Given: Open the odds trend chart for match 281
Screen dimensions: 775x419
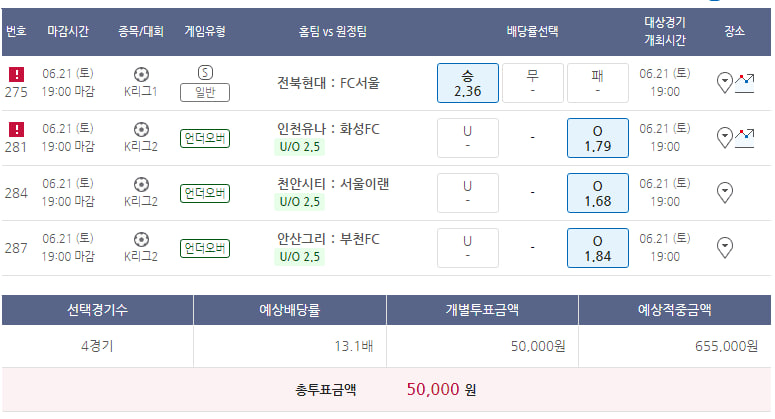Looking at the screenshot, I should pyautogui.click(x=744, y=138).
